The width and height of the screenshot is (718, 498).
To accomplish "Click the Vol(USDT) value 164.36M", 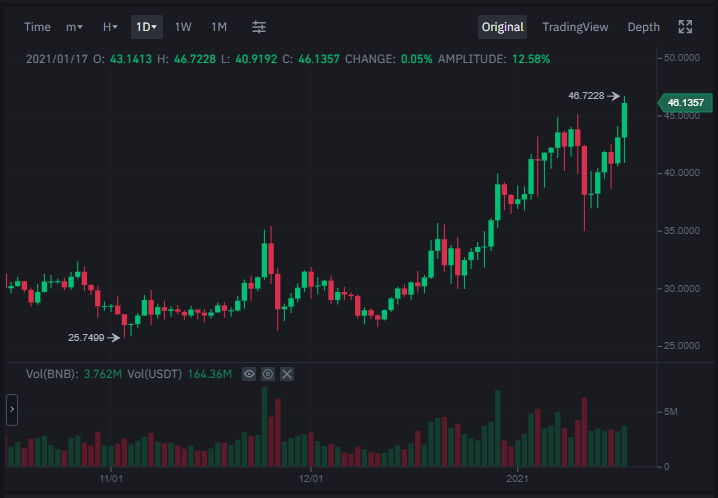I will 210,374.
